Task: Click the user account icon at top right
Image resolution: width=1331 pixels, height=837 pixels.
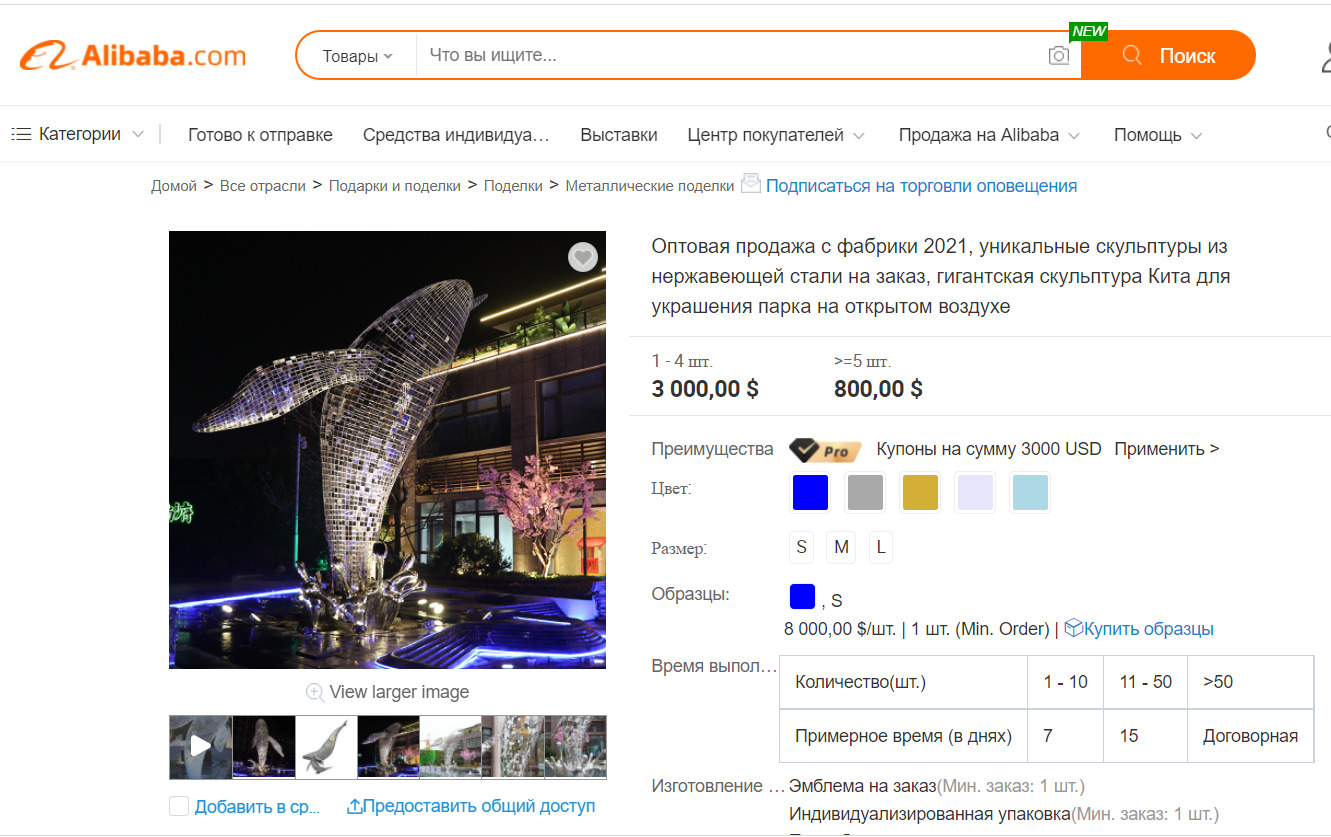Action: (1325, 56)
